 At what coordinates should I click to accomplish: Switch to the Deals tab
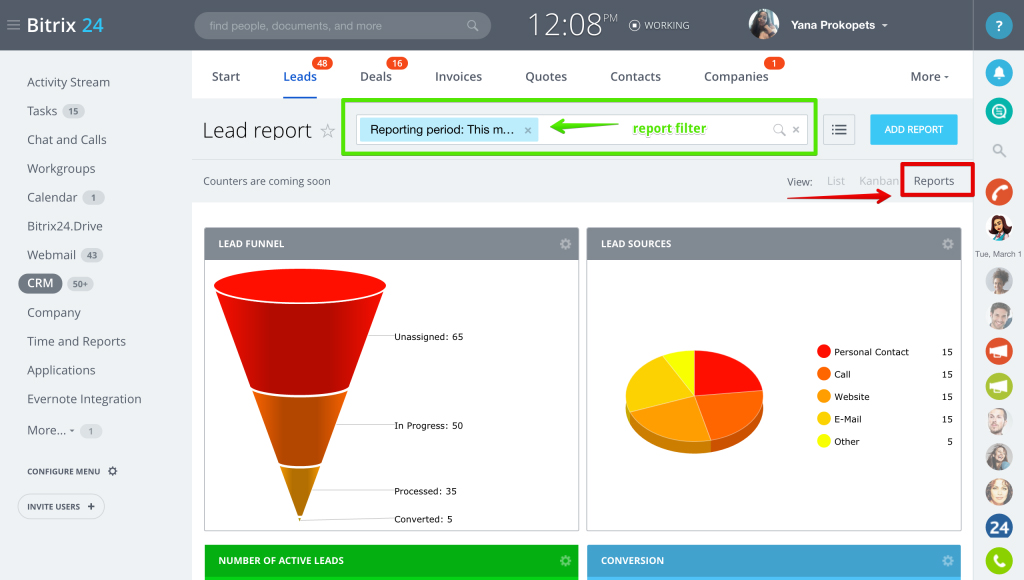pos(376,77)
